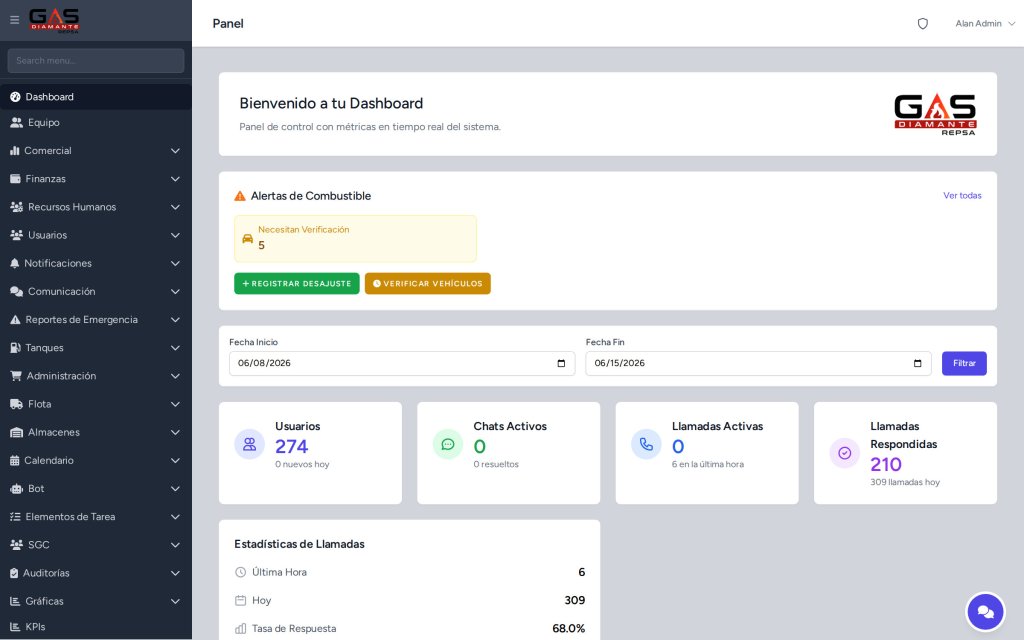Click the Administración shopping cart icon
Image resolution: width=1024 pixels, height=640 pixels.
16,376
